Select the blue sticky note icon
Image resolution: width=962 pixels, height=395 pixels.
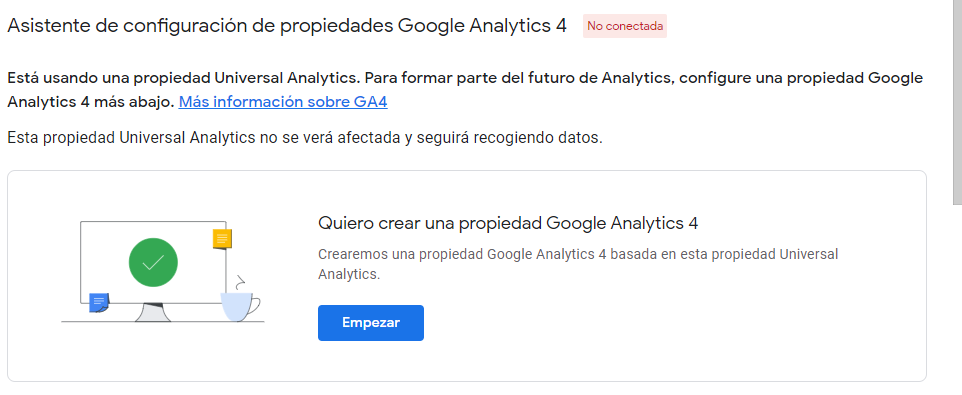point(99,302)
